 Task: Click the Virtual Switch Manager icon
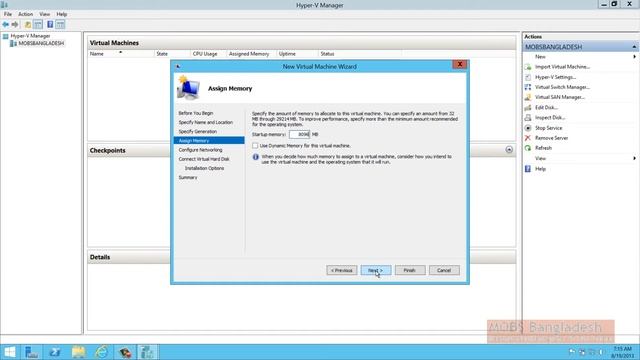click(528, 87)
